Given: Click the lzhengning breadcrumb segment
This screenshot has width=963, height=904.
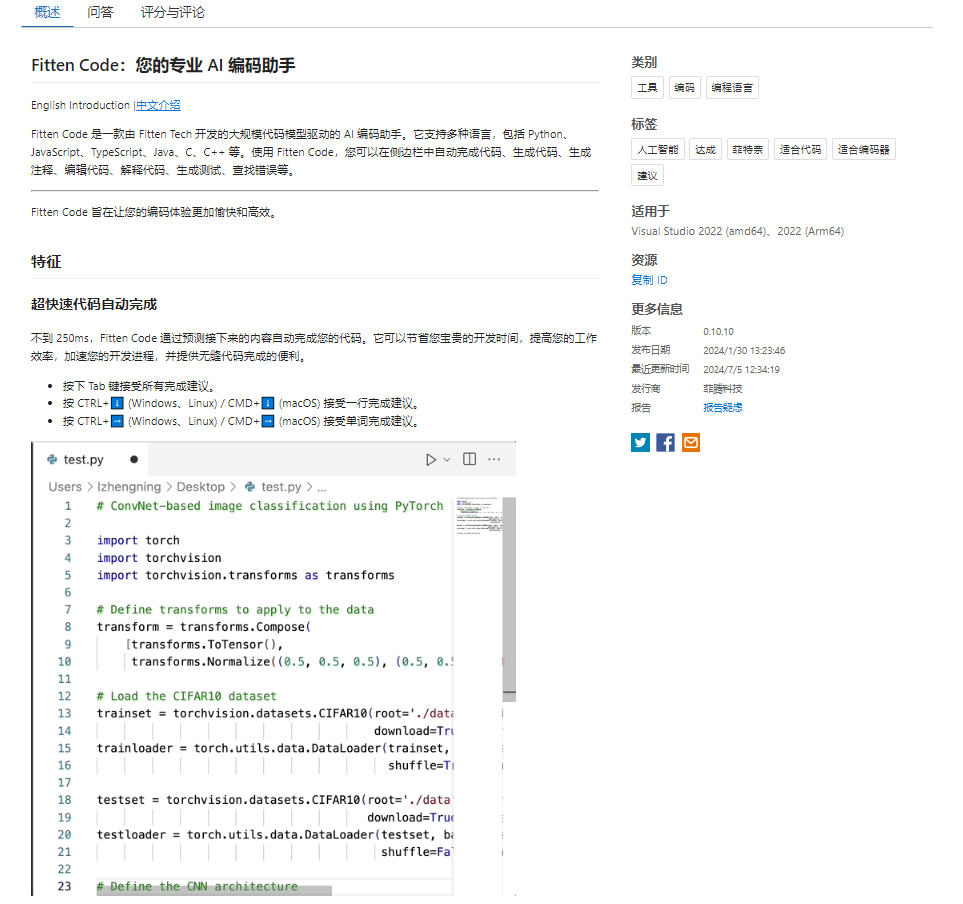Looking at the screenshot, I should [129, 487].
